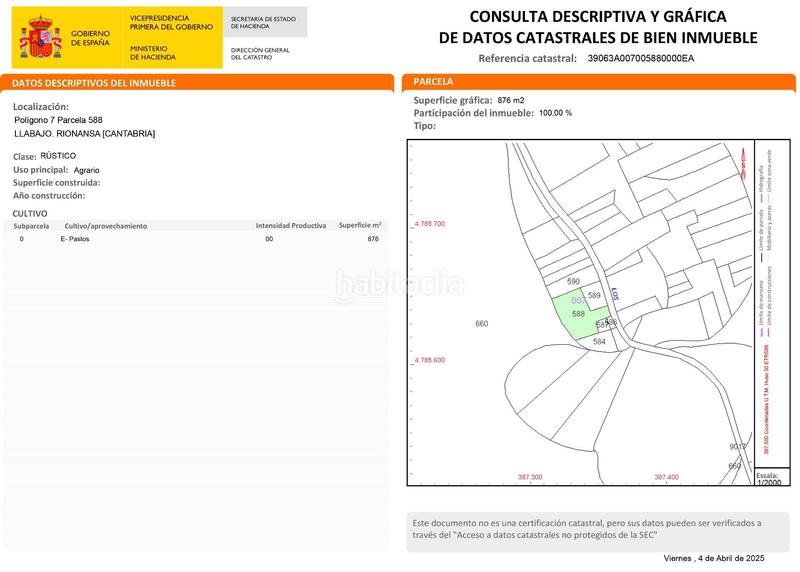The height and width of the screenshot is (572, 800).
Task: Click parcel '660' left of green parcel
Action: click(x=482, y=324)
